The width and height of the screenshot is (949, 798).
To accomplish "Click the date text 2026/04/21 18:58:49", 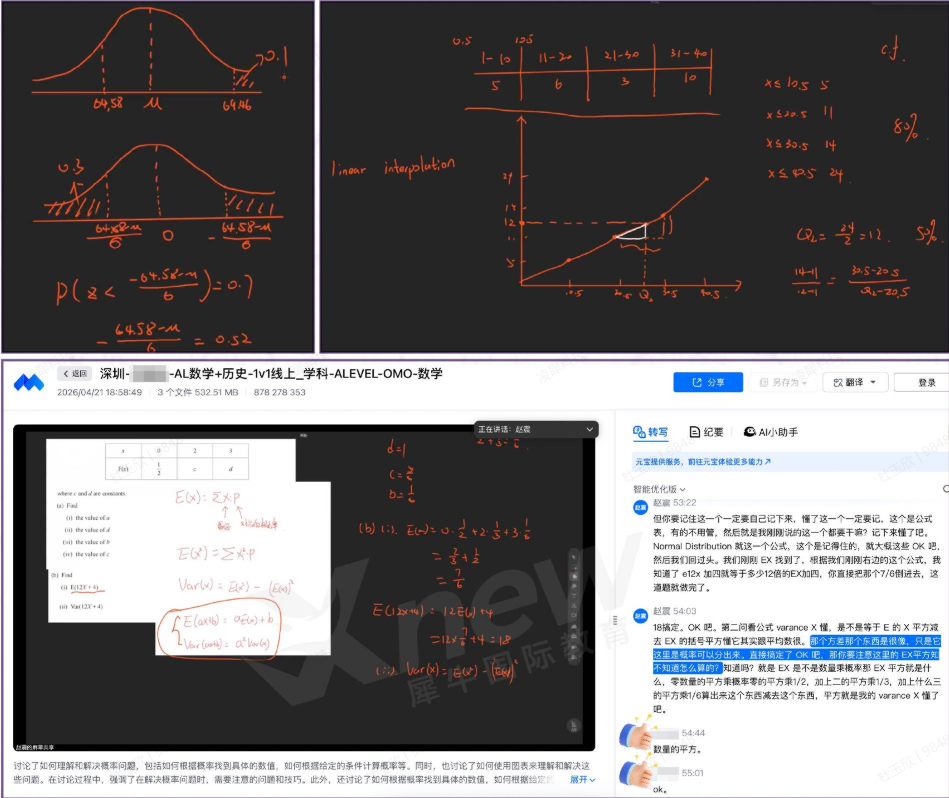I will 99,392.
